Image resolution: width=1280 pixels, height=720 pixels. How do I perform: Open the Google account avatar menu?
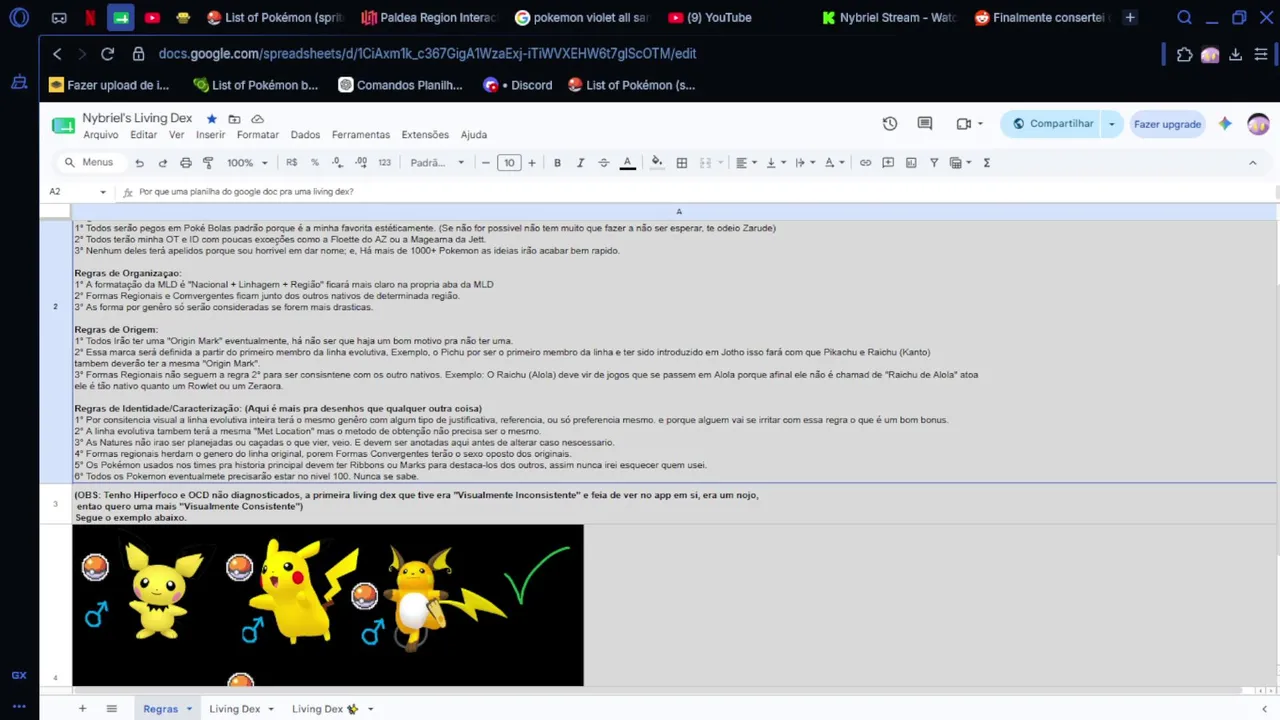coord(1258,124)
